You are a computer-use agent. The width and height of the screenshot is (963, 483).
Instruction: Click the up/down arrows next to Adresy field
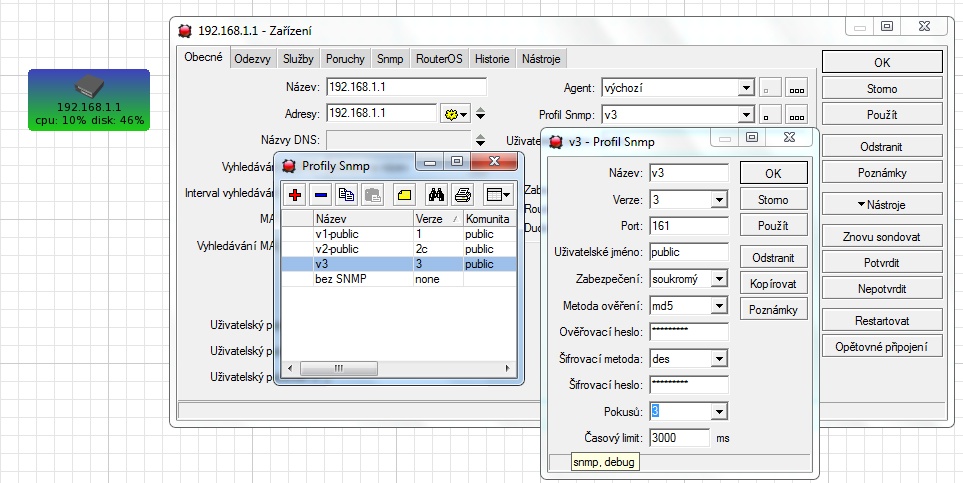click(481, 114)
